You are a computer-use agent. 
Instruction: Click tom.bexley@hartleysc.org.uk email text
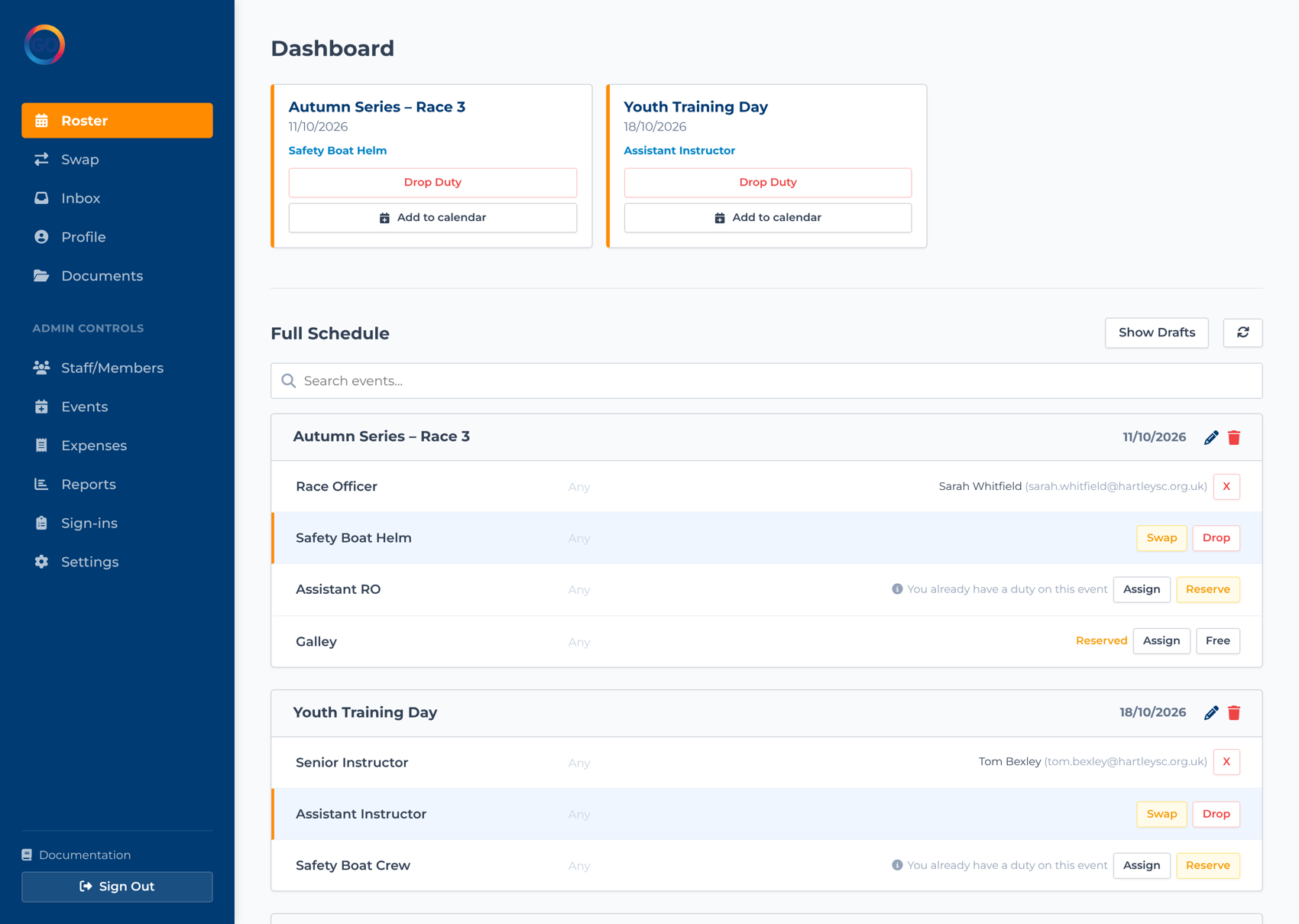pos(1126,762)
